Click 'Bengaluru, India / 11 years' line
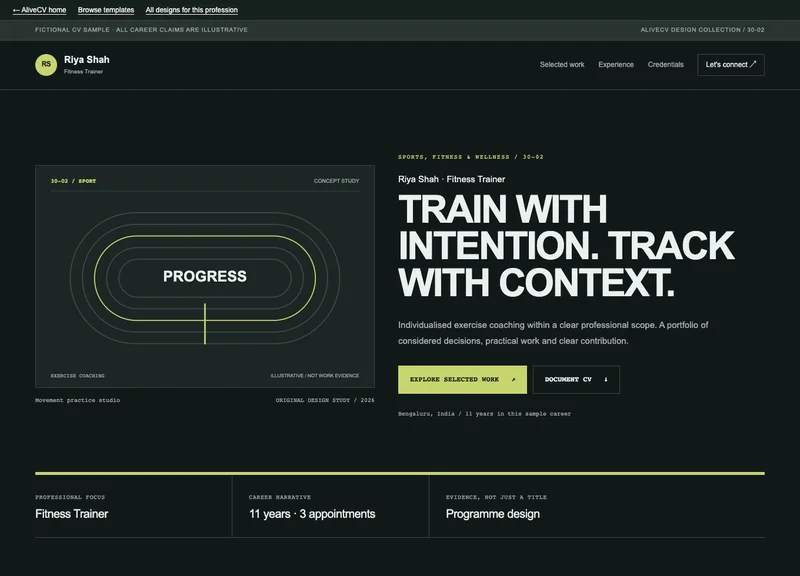 484,414
